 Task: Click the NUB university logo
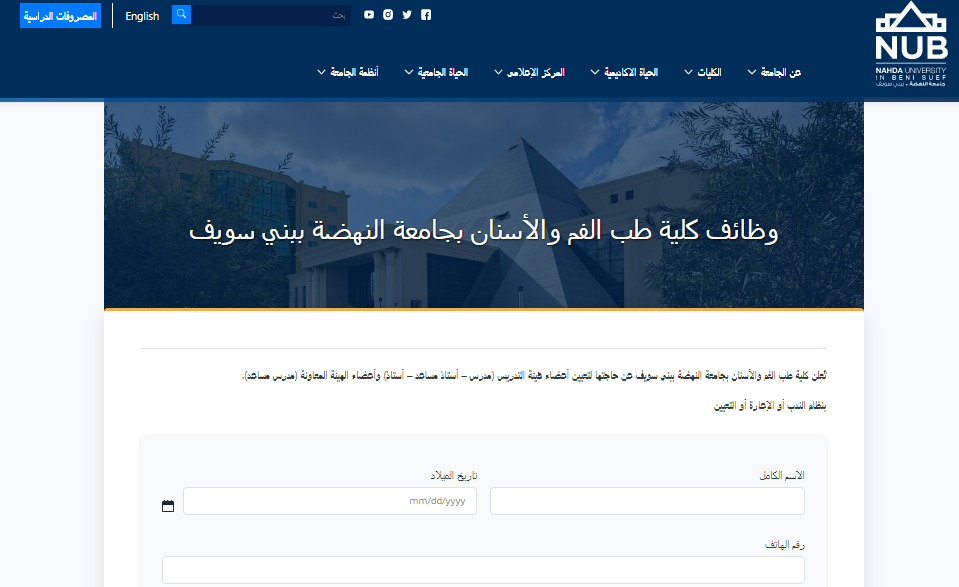[910, 45]
